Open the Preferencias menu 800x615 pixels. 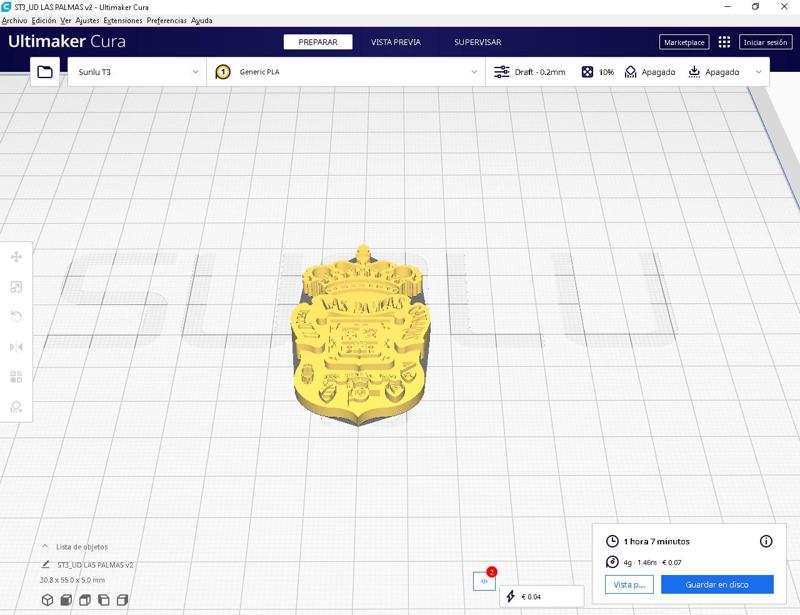(x=167, y=20)
